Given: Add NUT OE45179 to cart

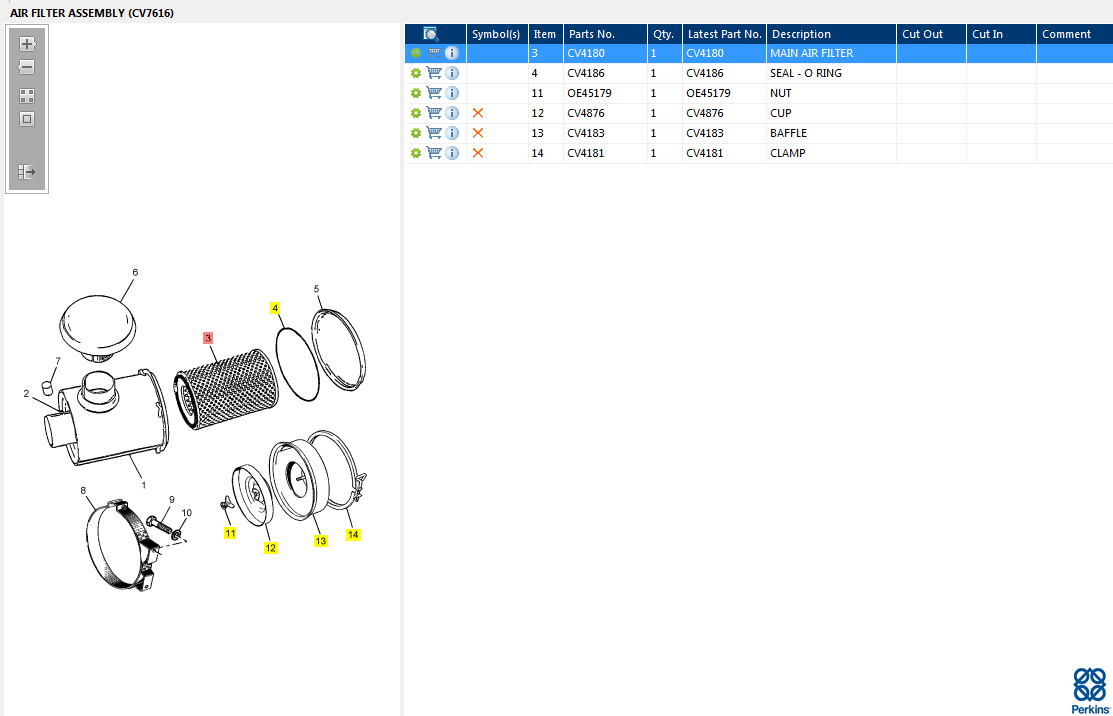Looking at the screenshot, I should tap(434, 93).
